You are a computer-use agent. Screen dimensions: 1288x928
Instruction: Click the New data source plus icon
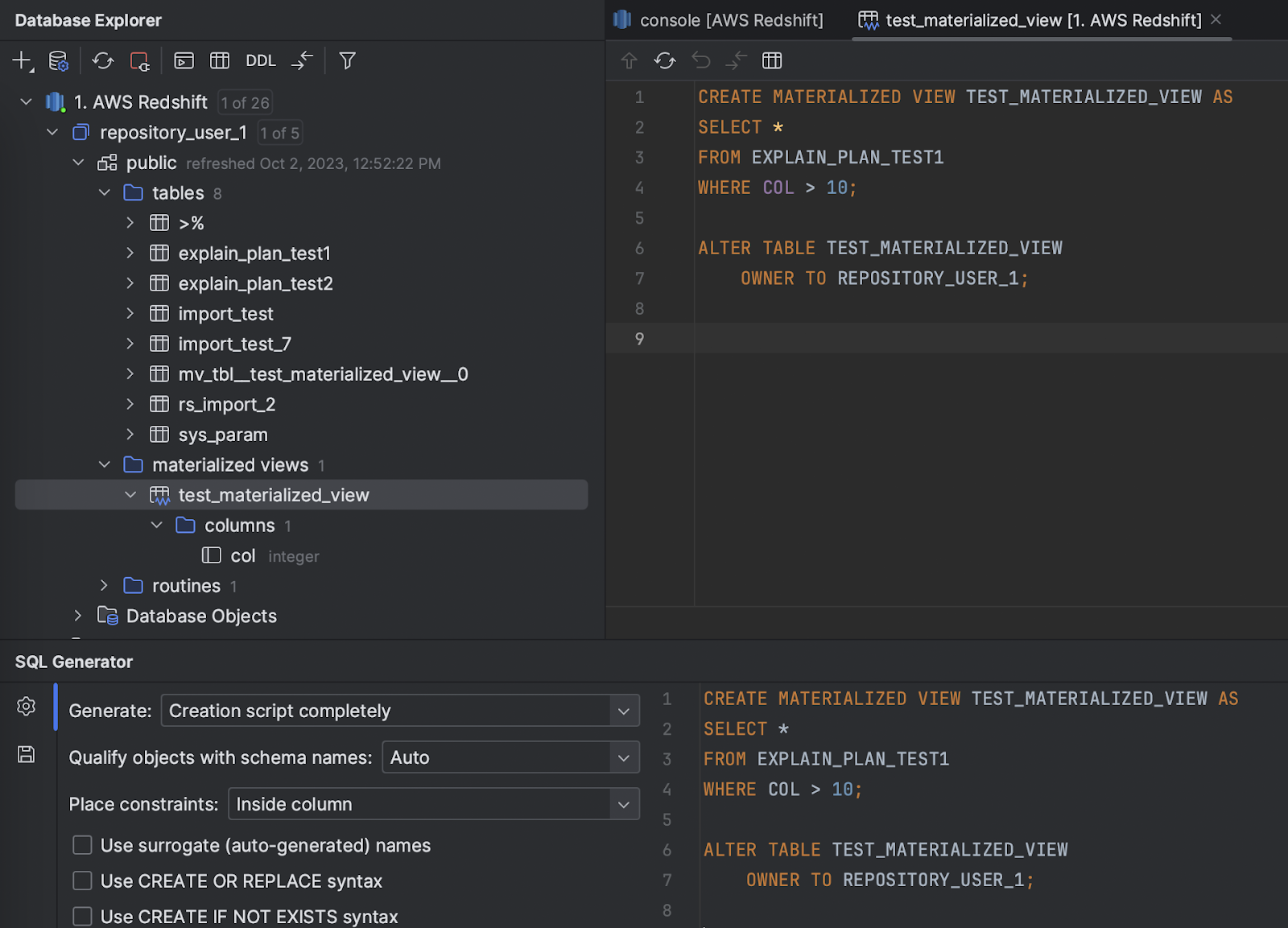(21, 60)
